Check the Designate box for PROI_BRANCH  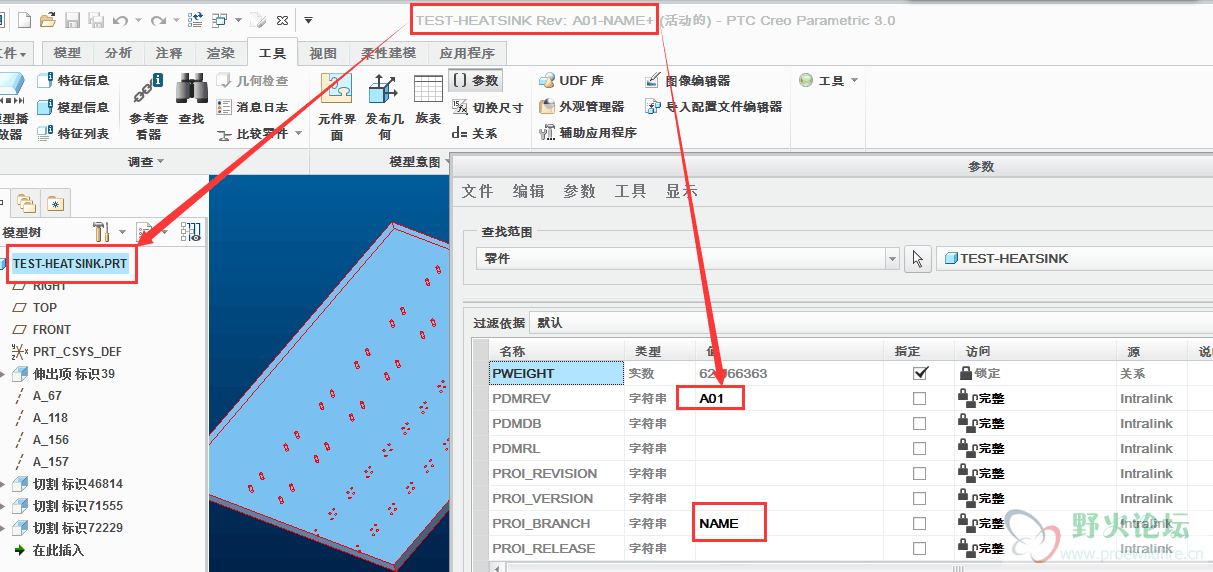pyautogui.click(x=920, y=523)
